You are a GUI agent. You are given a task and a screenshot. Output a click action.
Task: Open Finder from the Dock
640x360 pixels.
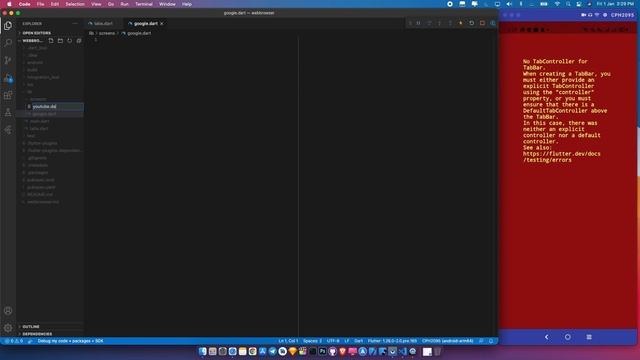[202, 351]
